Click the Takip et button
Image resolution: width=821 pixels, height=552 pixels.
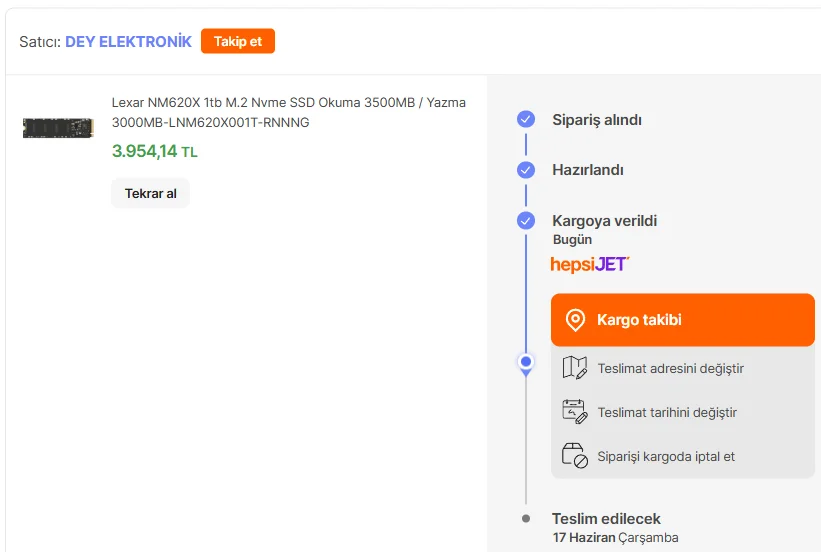(238, 41)
